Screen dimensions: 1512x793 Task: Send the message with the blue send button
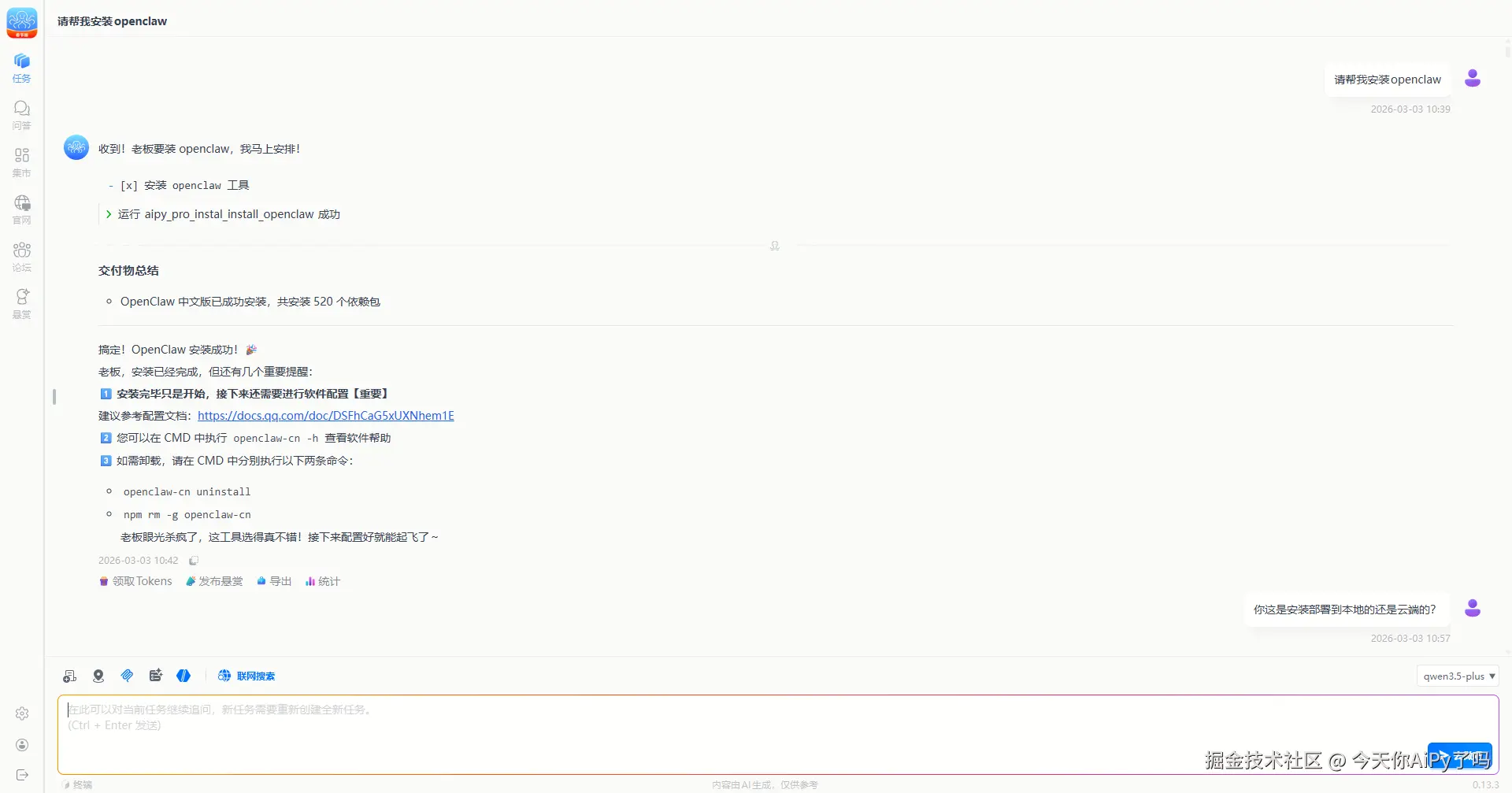point(1459,756)
